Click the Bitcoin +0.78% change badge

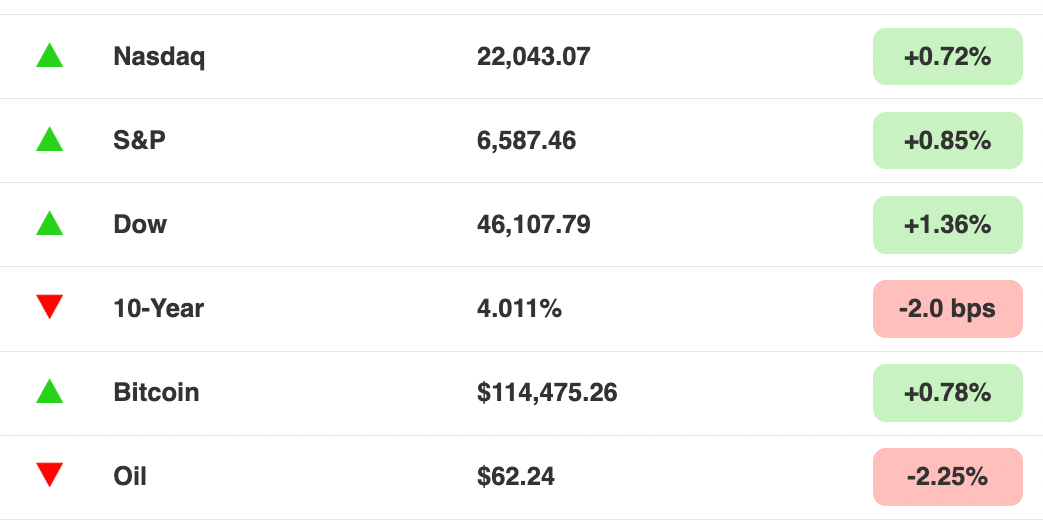[947, 392]
